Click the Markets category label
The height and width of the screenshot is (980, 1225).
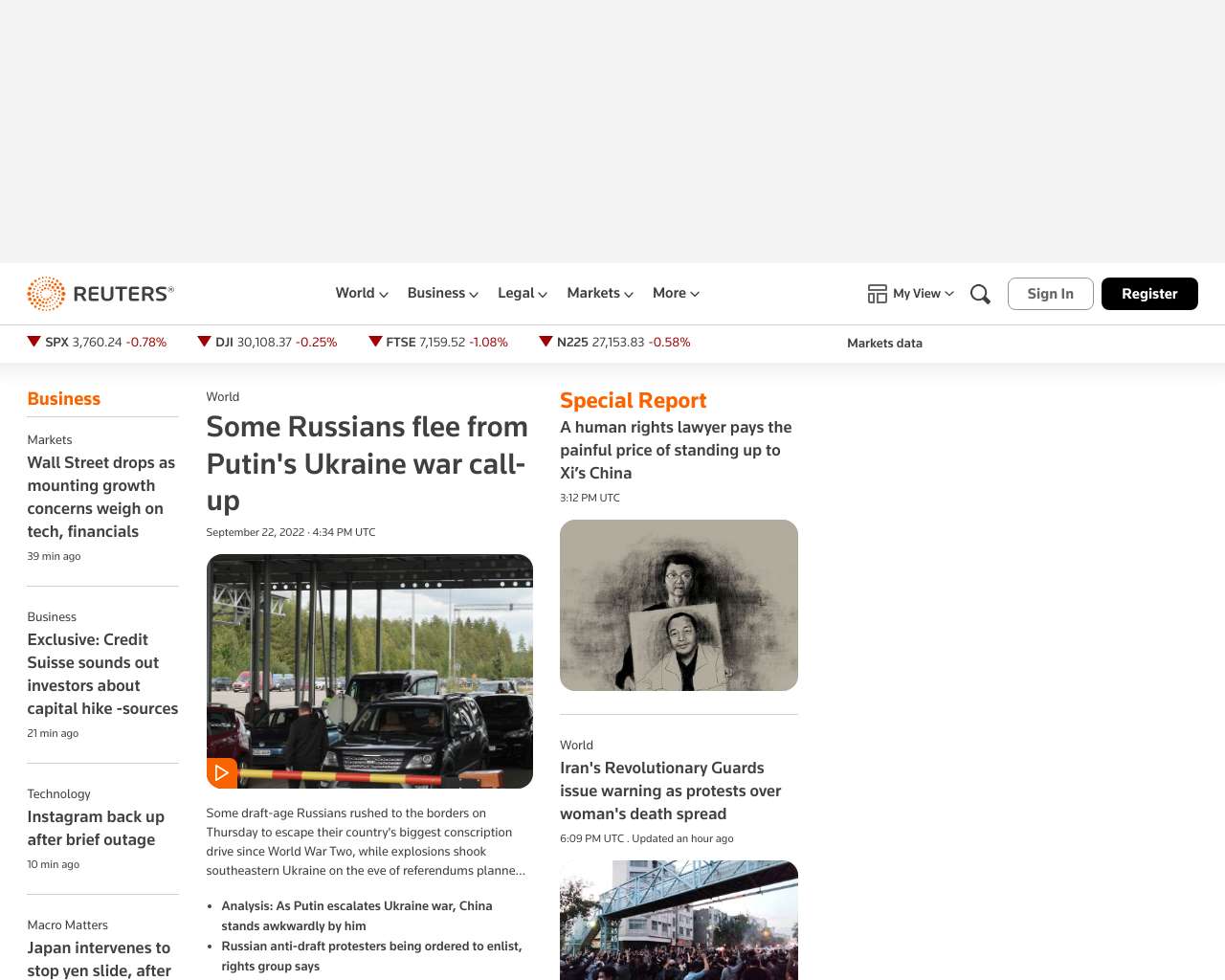[50, 439]
